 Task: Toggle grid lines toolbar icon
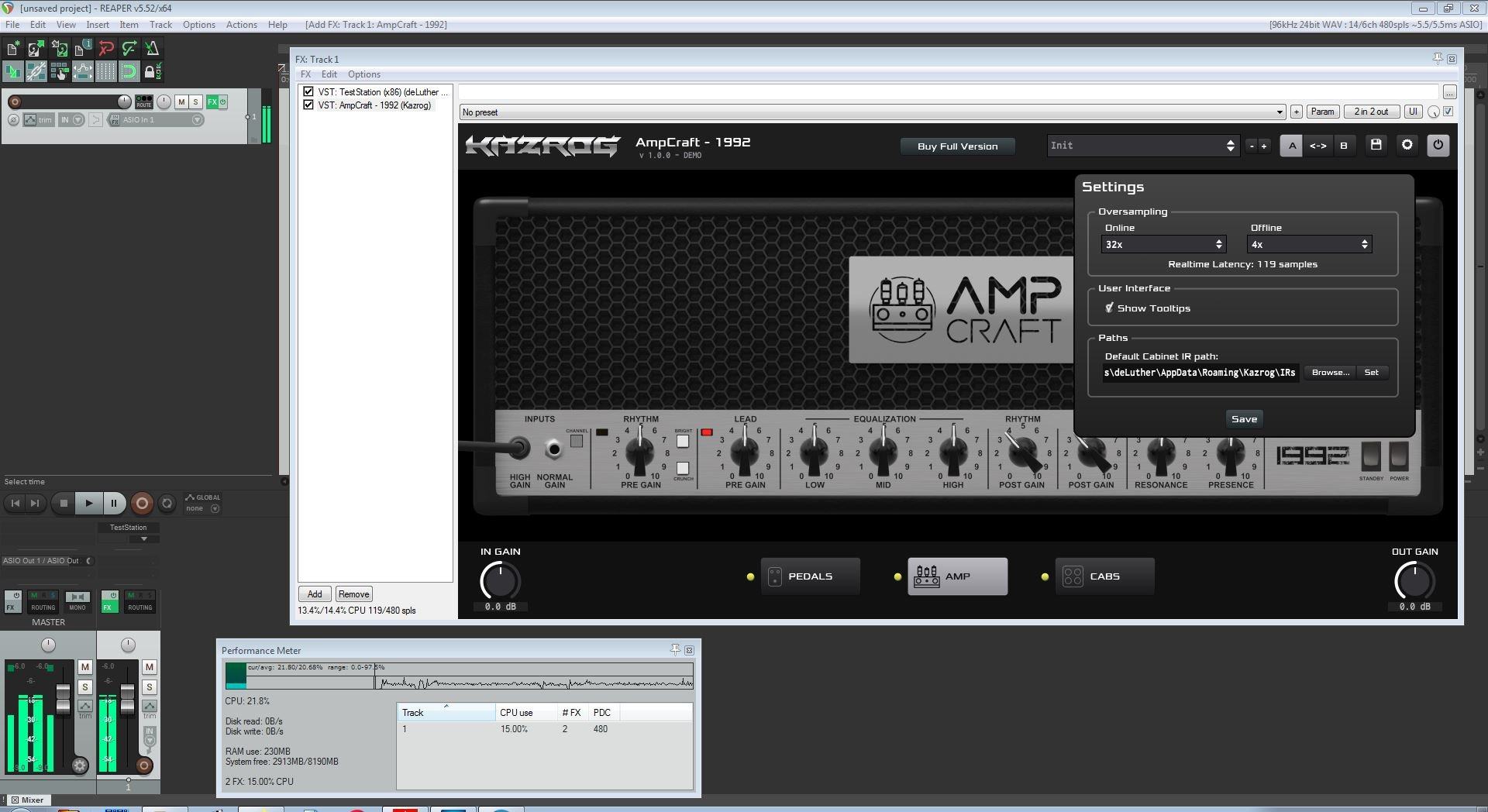(x=105, y=72)
